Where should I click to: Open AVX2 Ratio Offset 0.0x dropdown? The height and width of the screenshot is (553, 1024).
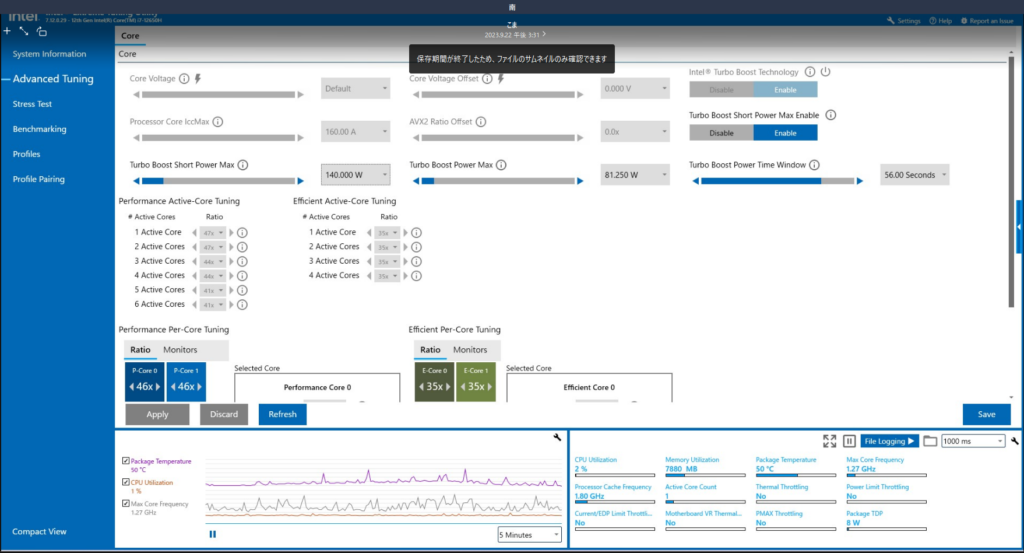point(635,131)
